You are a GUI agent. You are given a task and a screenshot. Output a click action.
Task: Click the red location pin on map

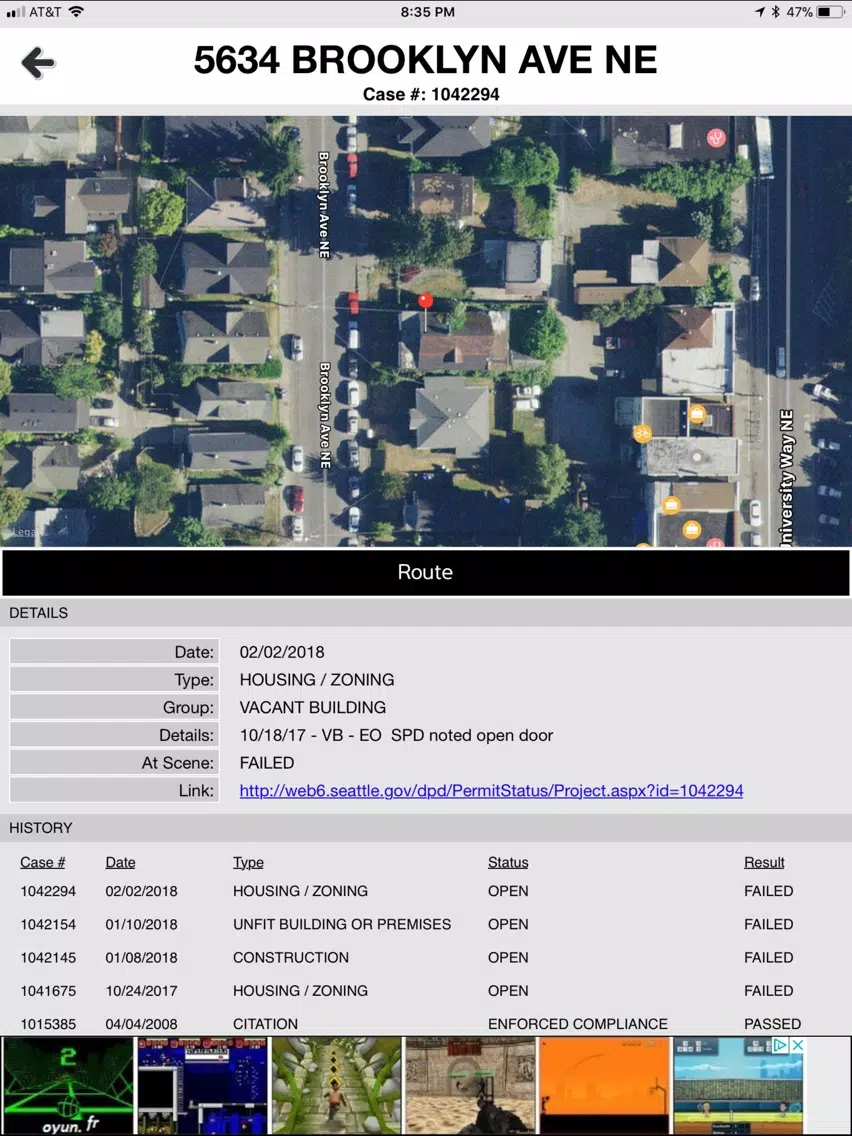425,301
